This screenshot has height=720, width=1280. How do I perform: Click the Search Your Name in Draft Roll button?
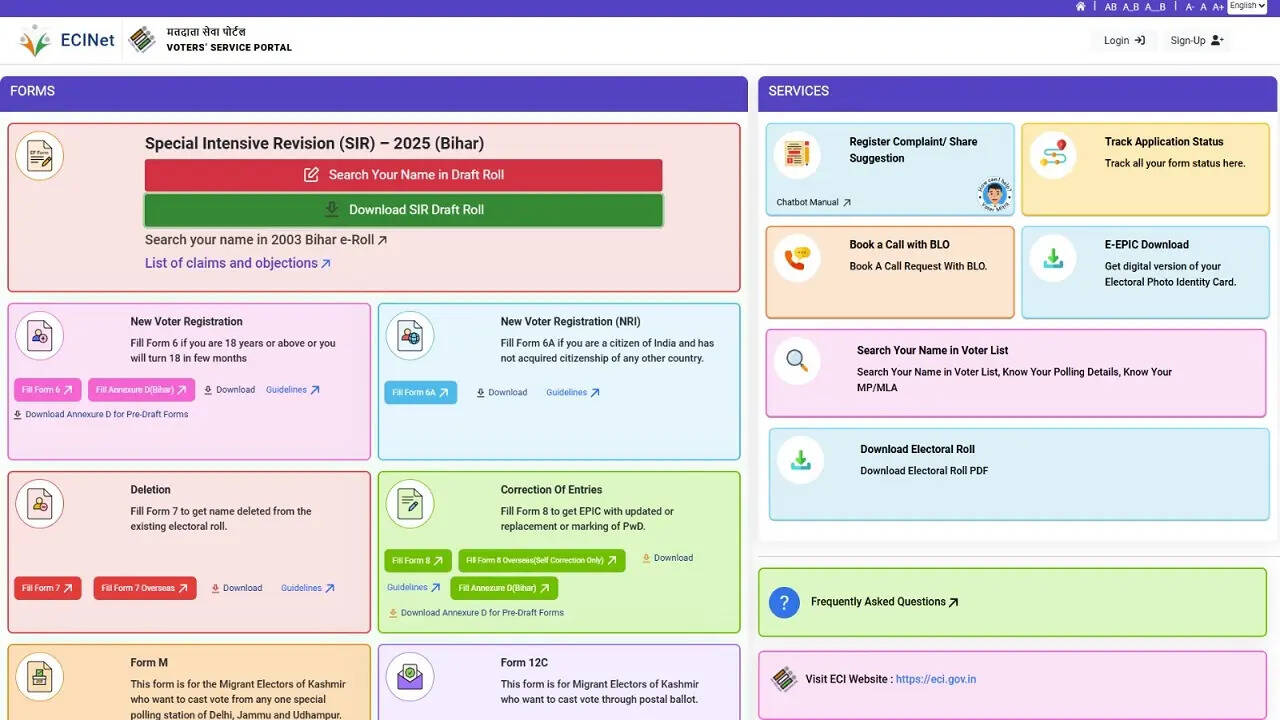[x=403, y=175]
